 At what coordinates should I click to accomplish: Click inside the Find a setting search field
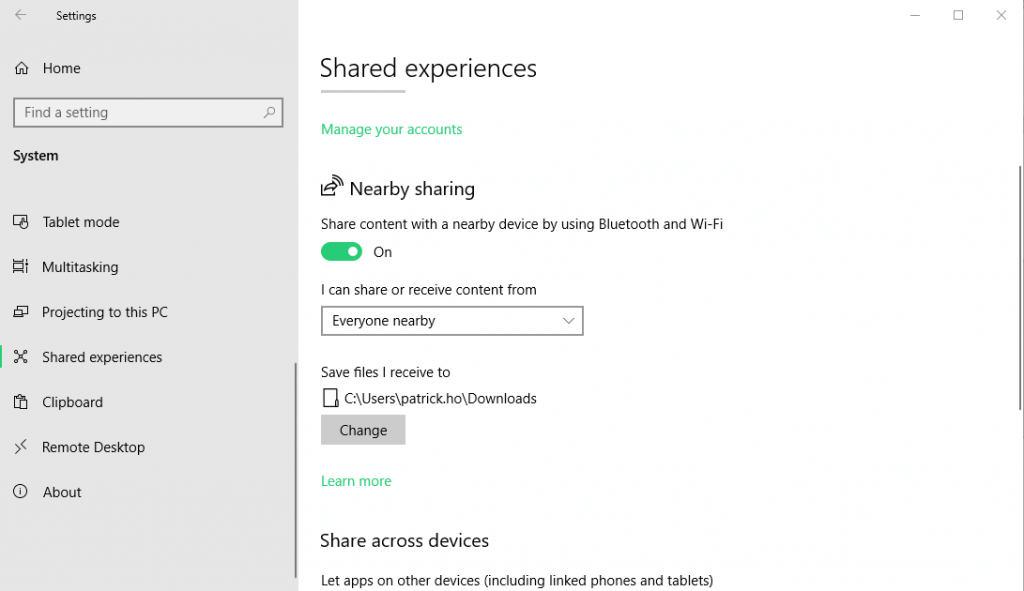(x=148, y=112)
